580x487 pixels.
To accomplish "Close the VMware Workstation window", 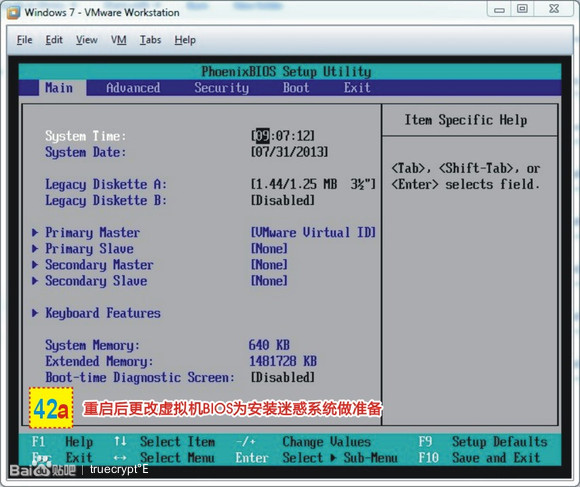I will (x=554, y=9).
